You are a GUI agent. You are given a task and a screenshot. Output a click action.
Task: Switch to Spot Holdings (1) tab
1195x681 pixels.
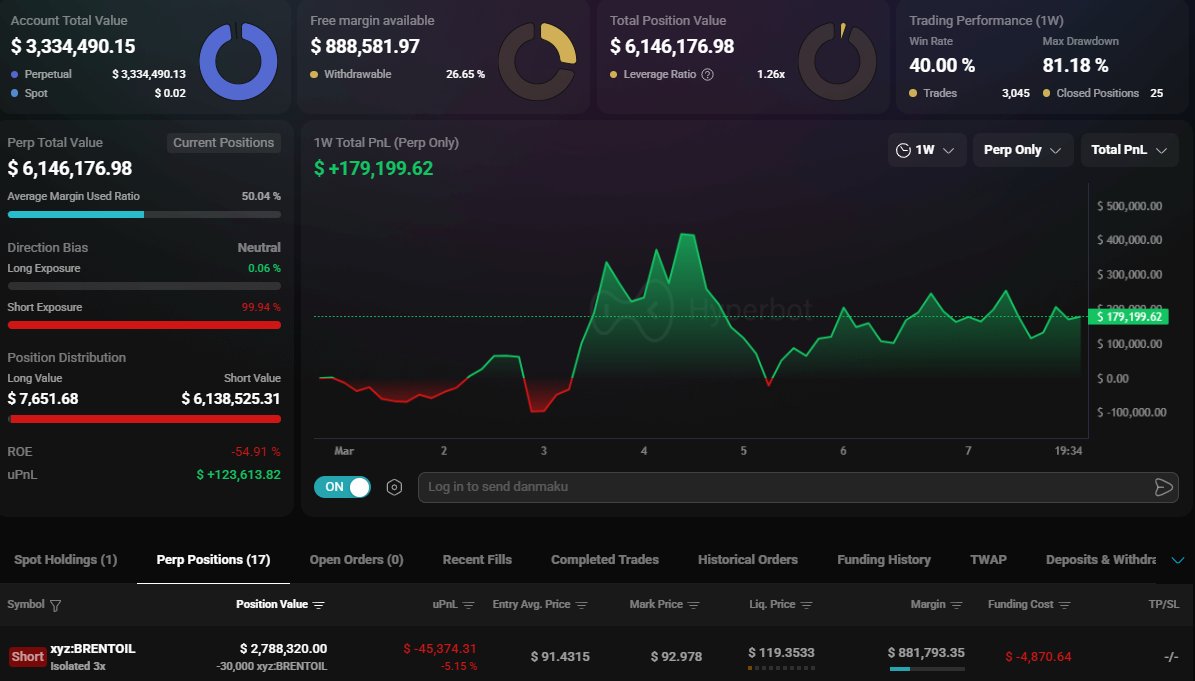[66, 560]
